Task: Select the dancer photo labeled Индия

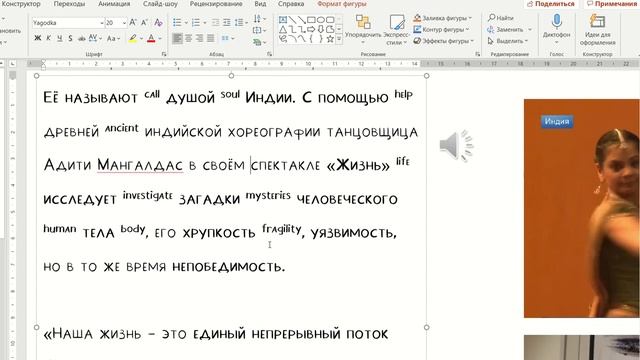Action: [x=582, y=208]
